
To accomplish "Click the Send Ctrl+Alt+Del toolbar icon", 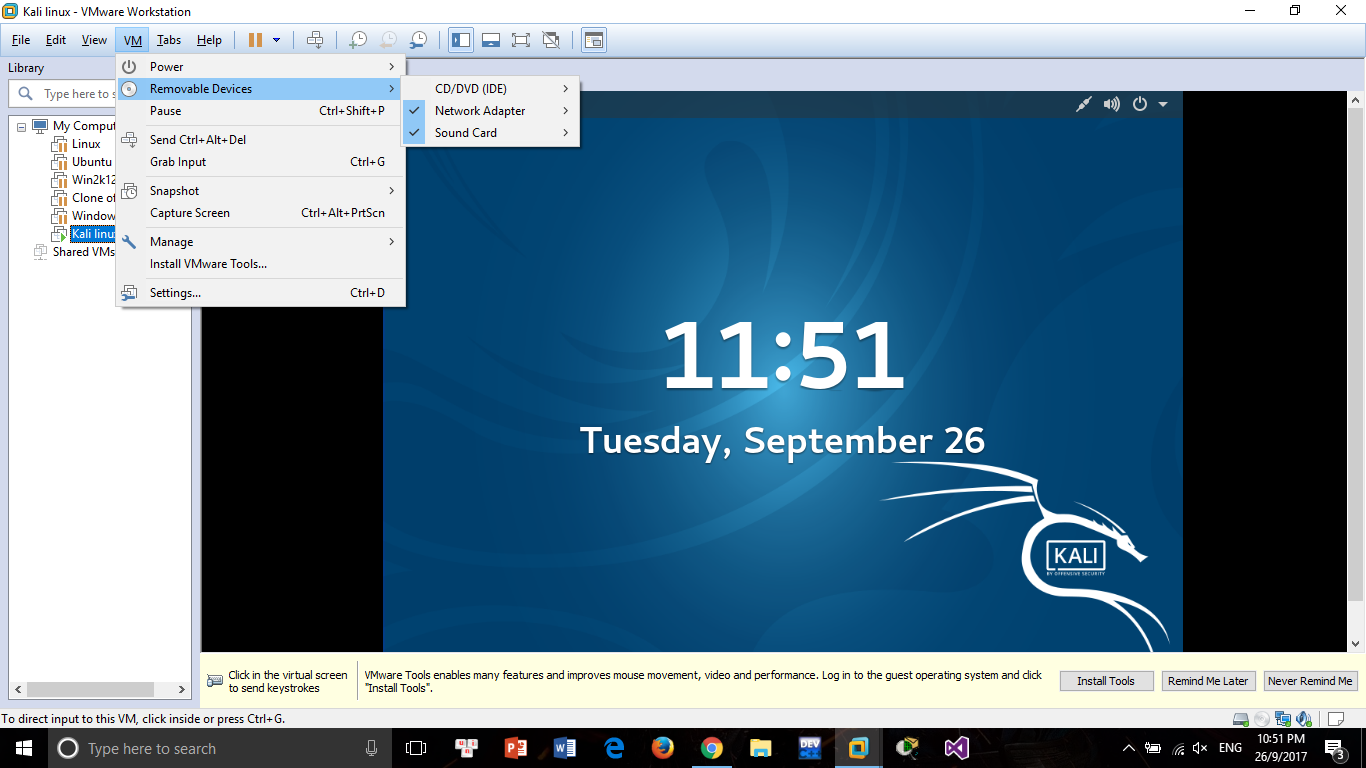I will pyautogui.click(x=315, y=40).
